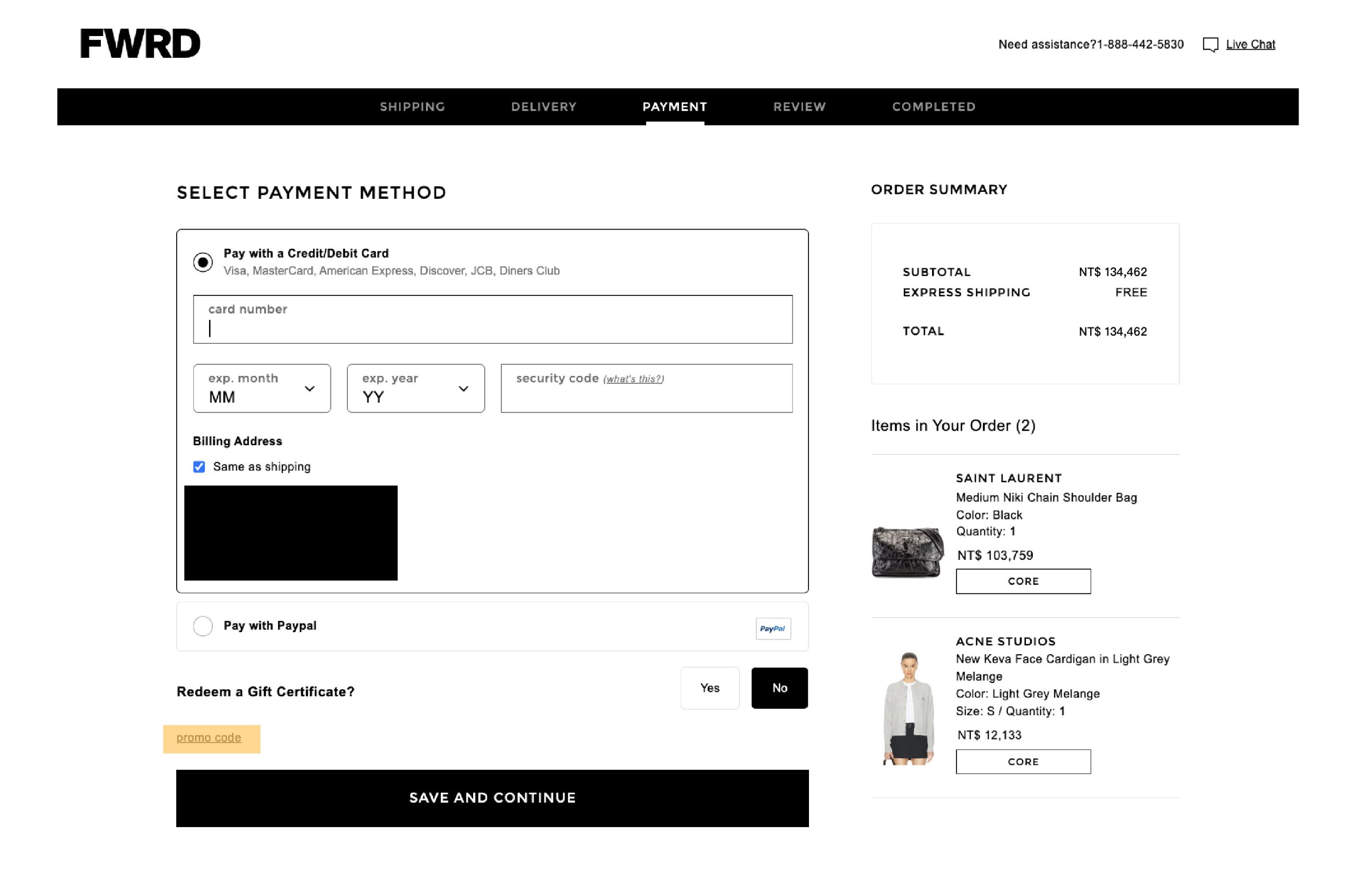1358x896 pixels.
Task: Click the Live Chat icon
Action: (x=1210, y=44)
